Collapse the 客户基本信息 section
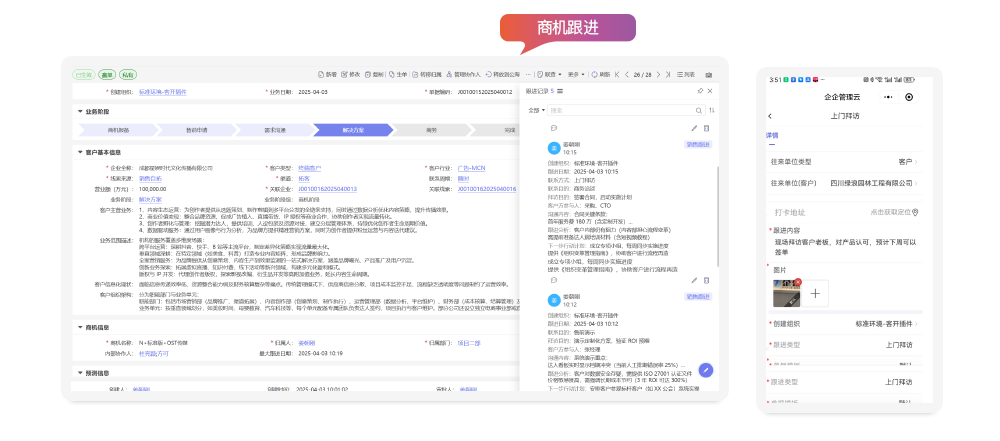This screenshot has width=1000, height=441. [x=80, y=152]
